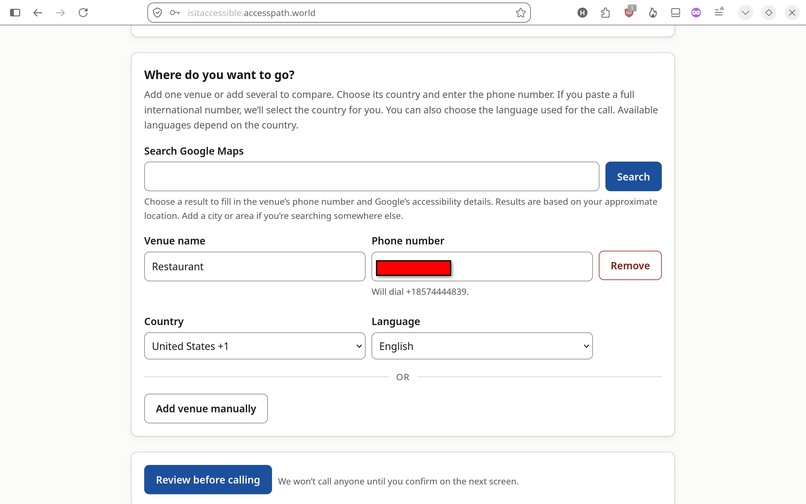Screen dimensions: 806x504
Task: Open the tab view toolbar icon
Action: tap(675, 13)
